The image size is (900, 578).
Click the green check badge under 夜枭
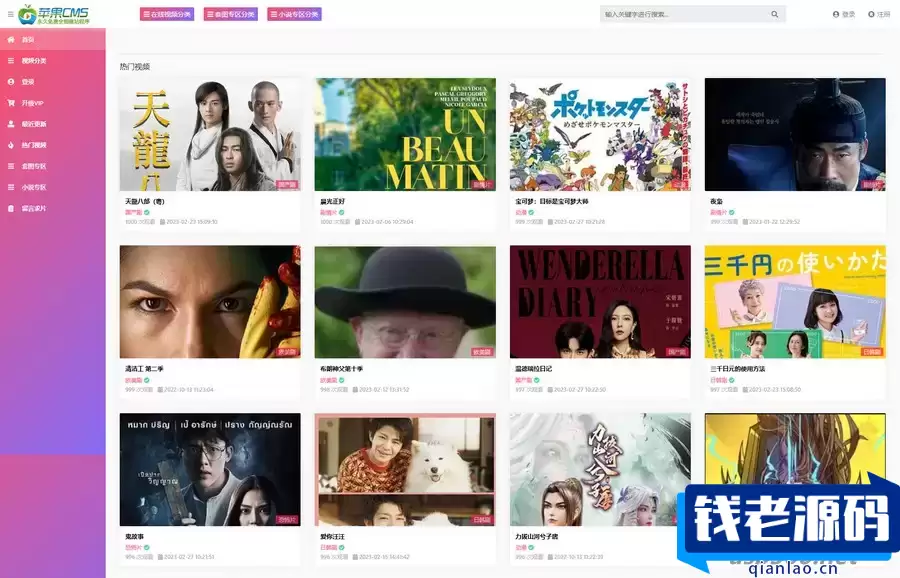732,212
